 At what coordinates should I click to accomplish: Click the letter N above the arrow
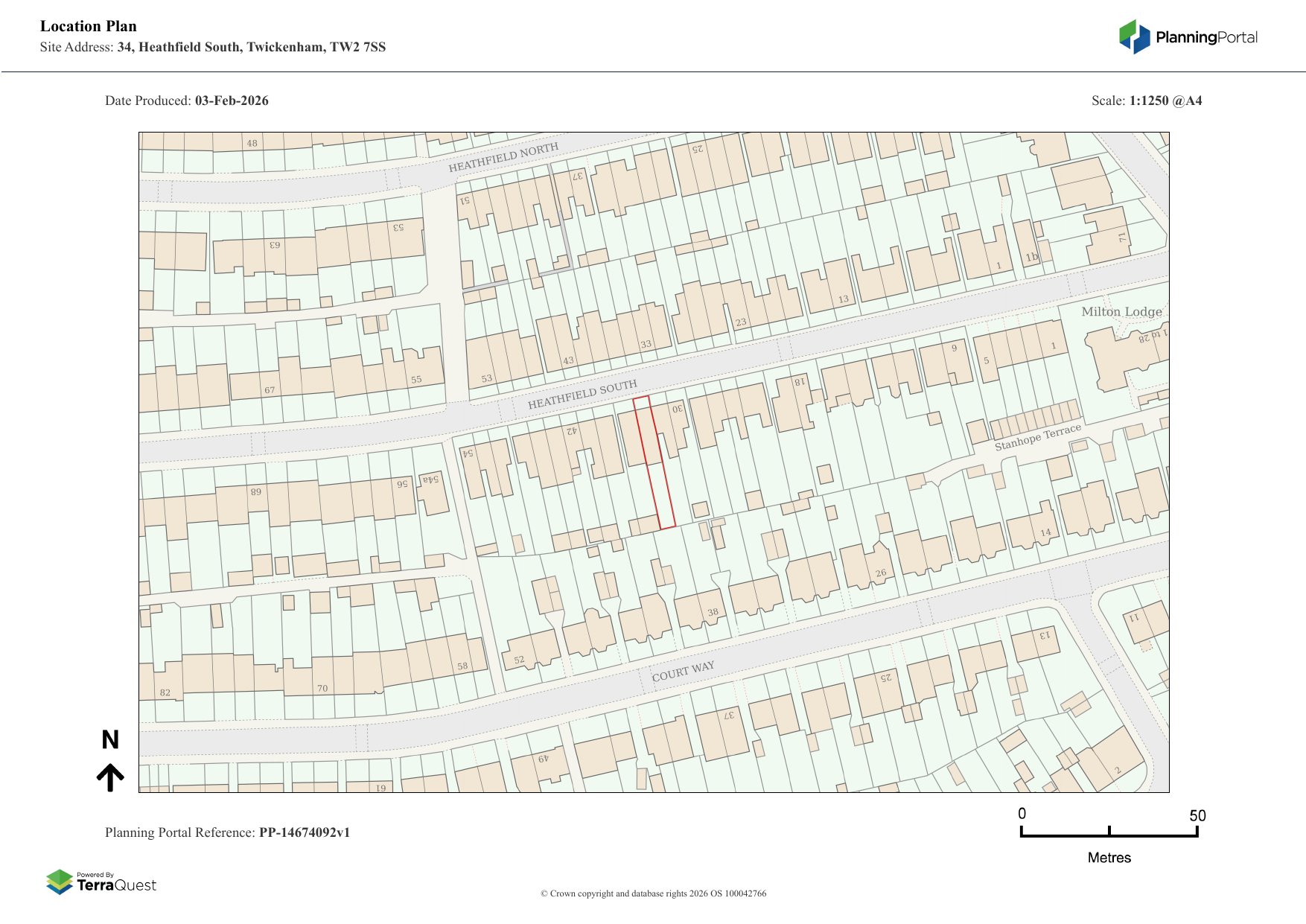coord(110,739)
